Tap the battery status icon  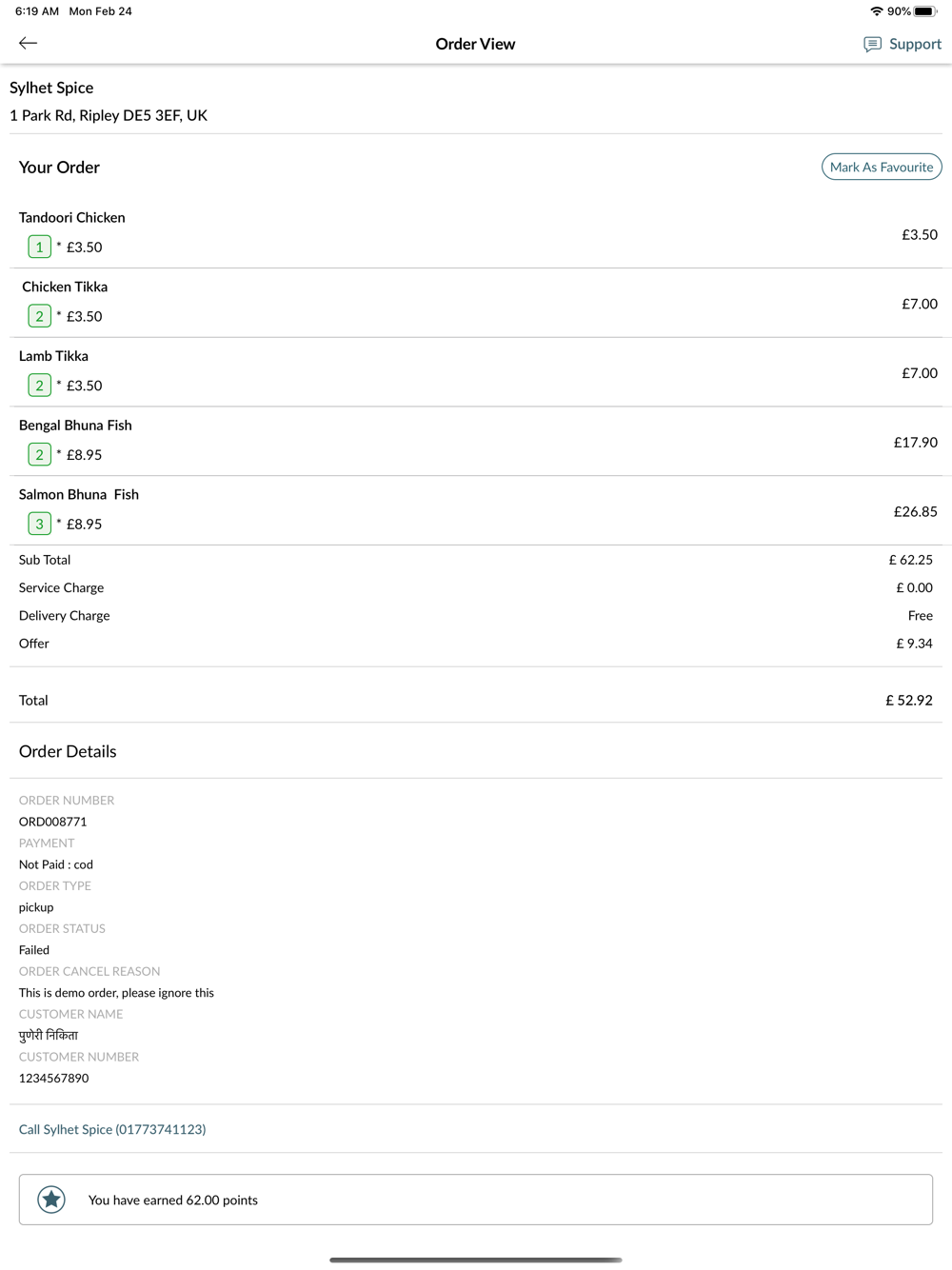pos(924,11)
